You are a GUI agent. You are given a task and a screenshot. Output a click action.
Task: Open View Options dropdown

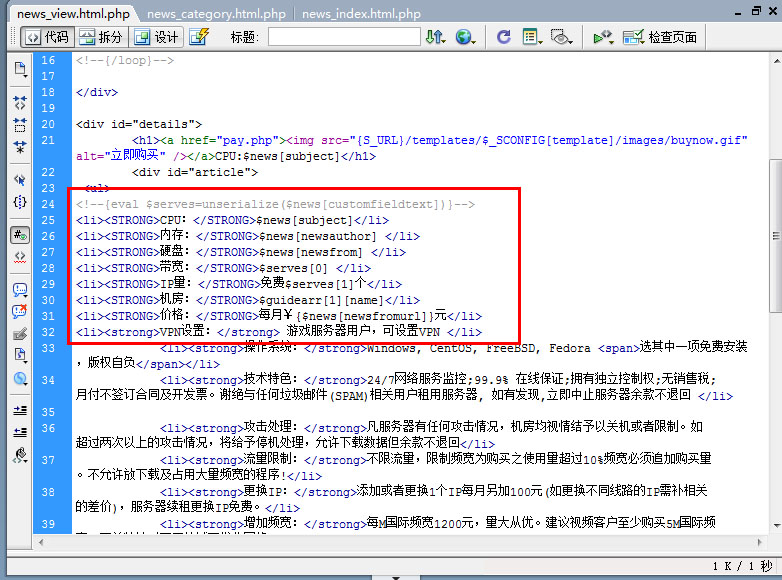click(x=532, y=37)
